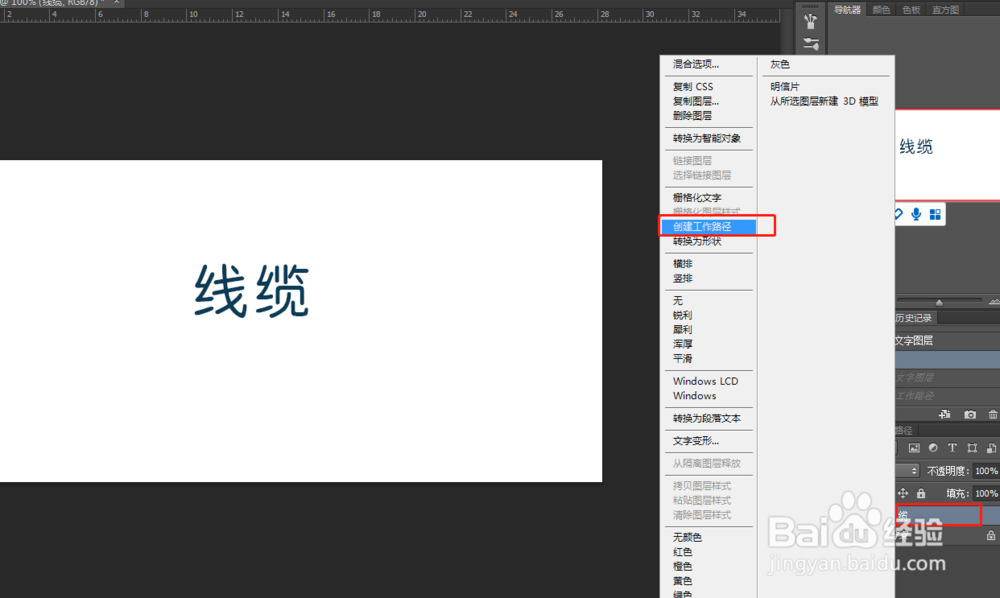1000x598 pixels.
Task: Choose 删除图层 menu item
Action: (693, 115)
